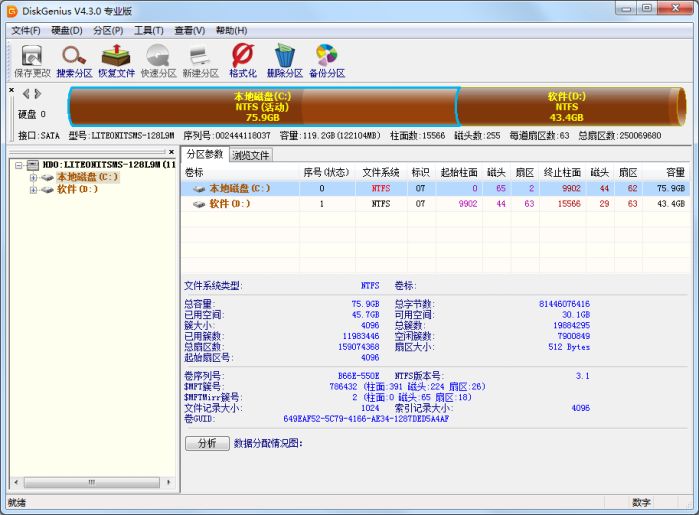Screen dimensions: 699x515
Task: Expand the 本地磁盘(C:) tree node
Action: (x=33, y=177)
